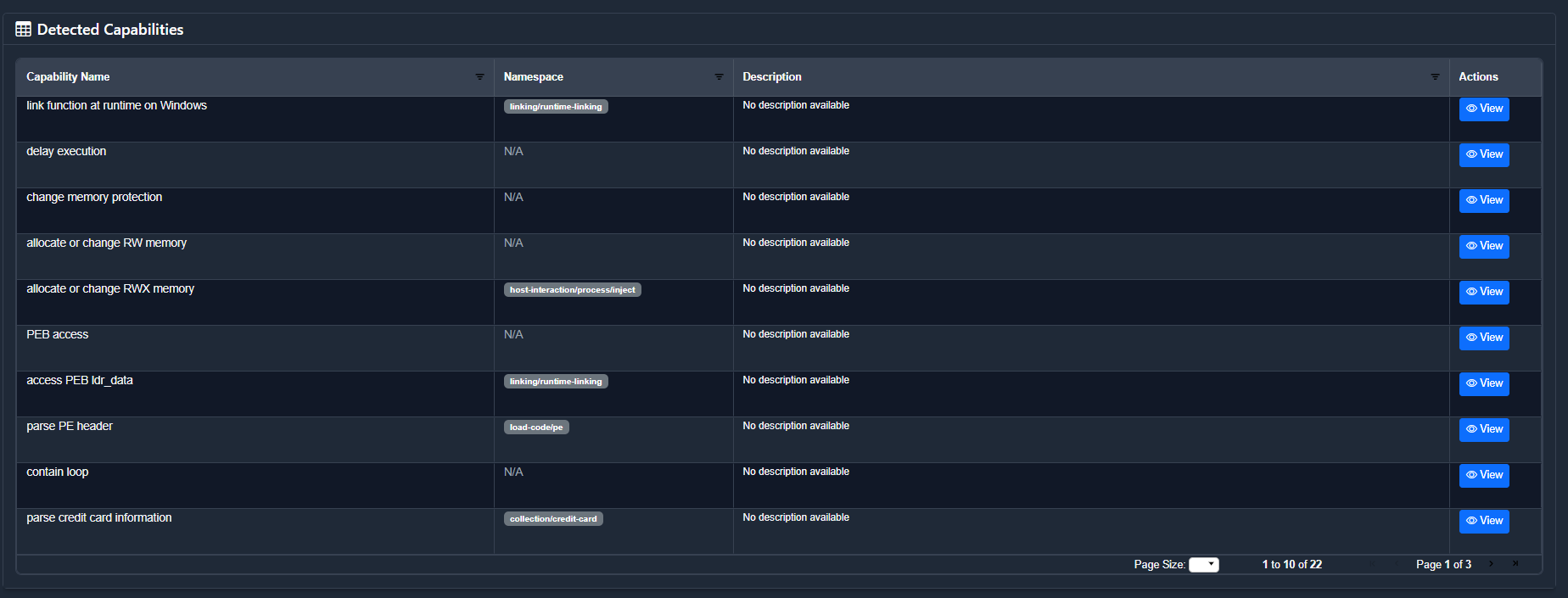View details for link function at runtime
The height and width of the screenshot is (598, 1568).
pos(1484,109)
